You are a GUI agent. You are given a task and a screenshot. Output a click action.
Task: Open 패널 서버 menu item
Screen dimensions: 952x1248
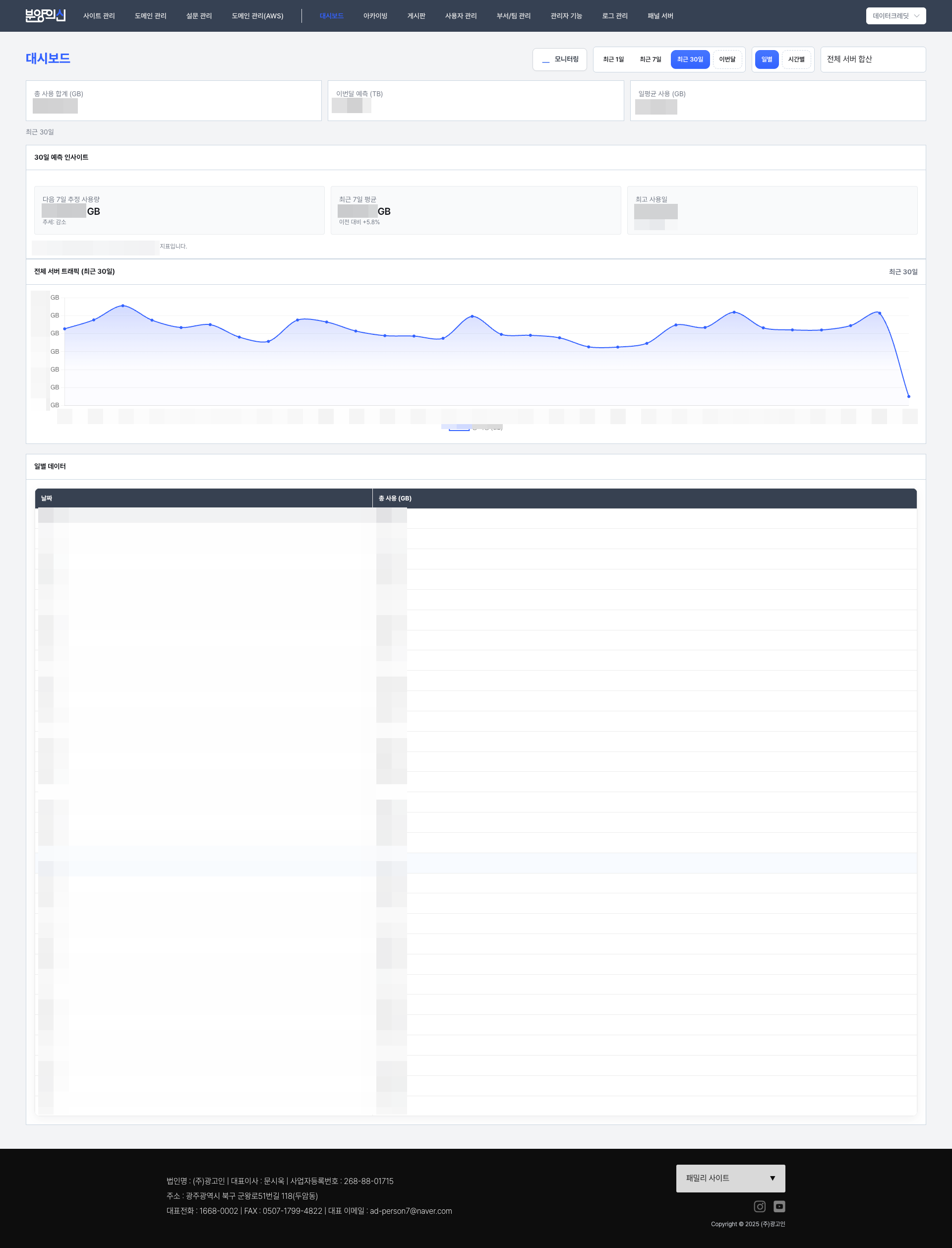[660, 16]
